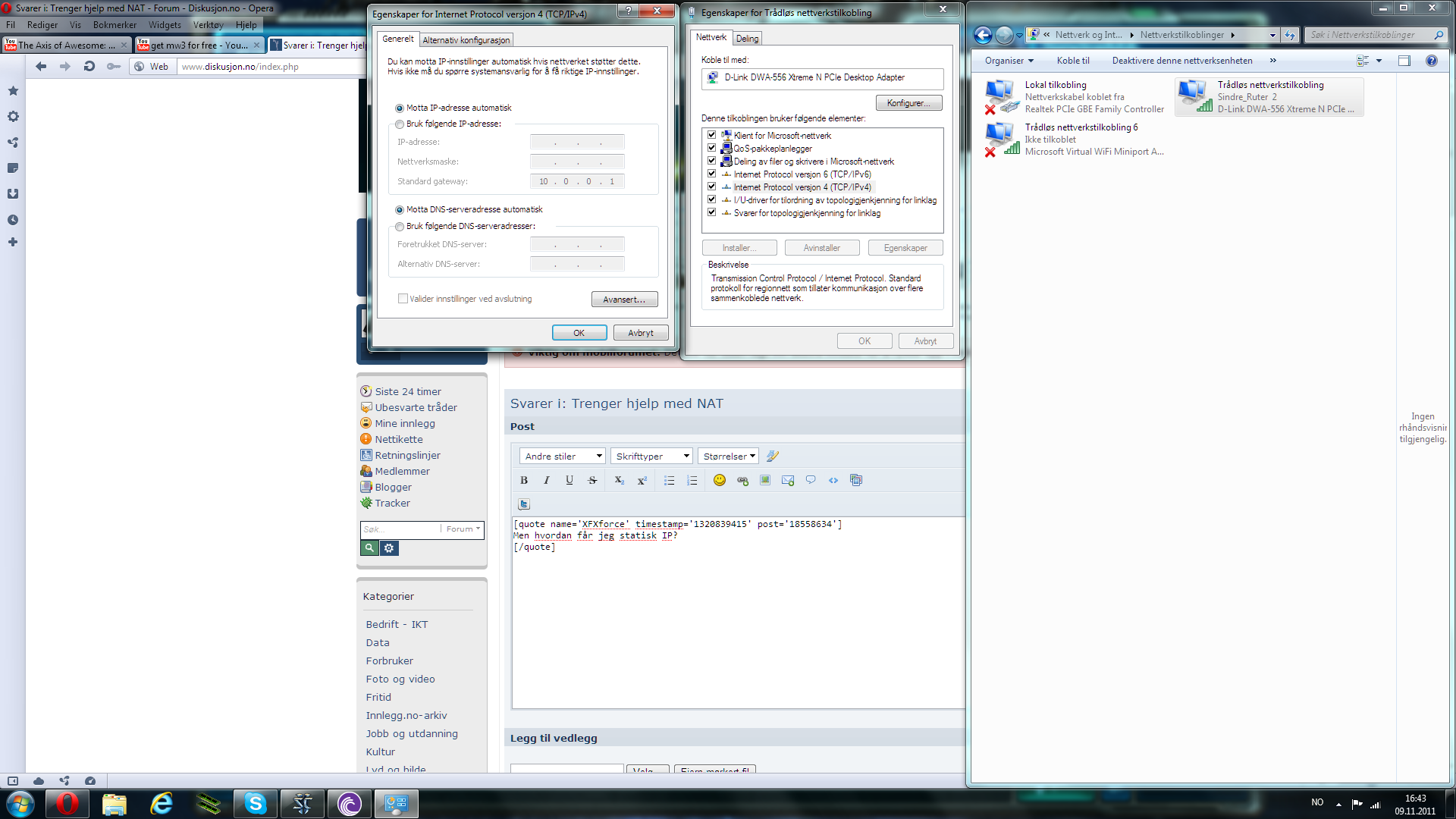This screenshot has height=819, width=1456.
Task: Open BitTorrent from the taskbar
Action: click(350, 803)
